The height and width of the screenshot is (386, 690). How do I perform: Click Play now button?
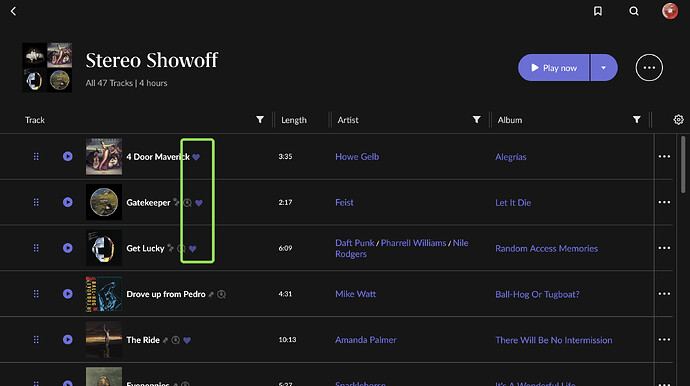(x=554, y=68)
